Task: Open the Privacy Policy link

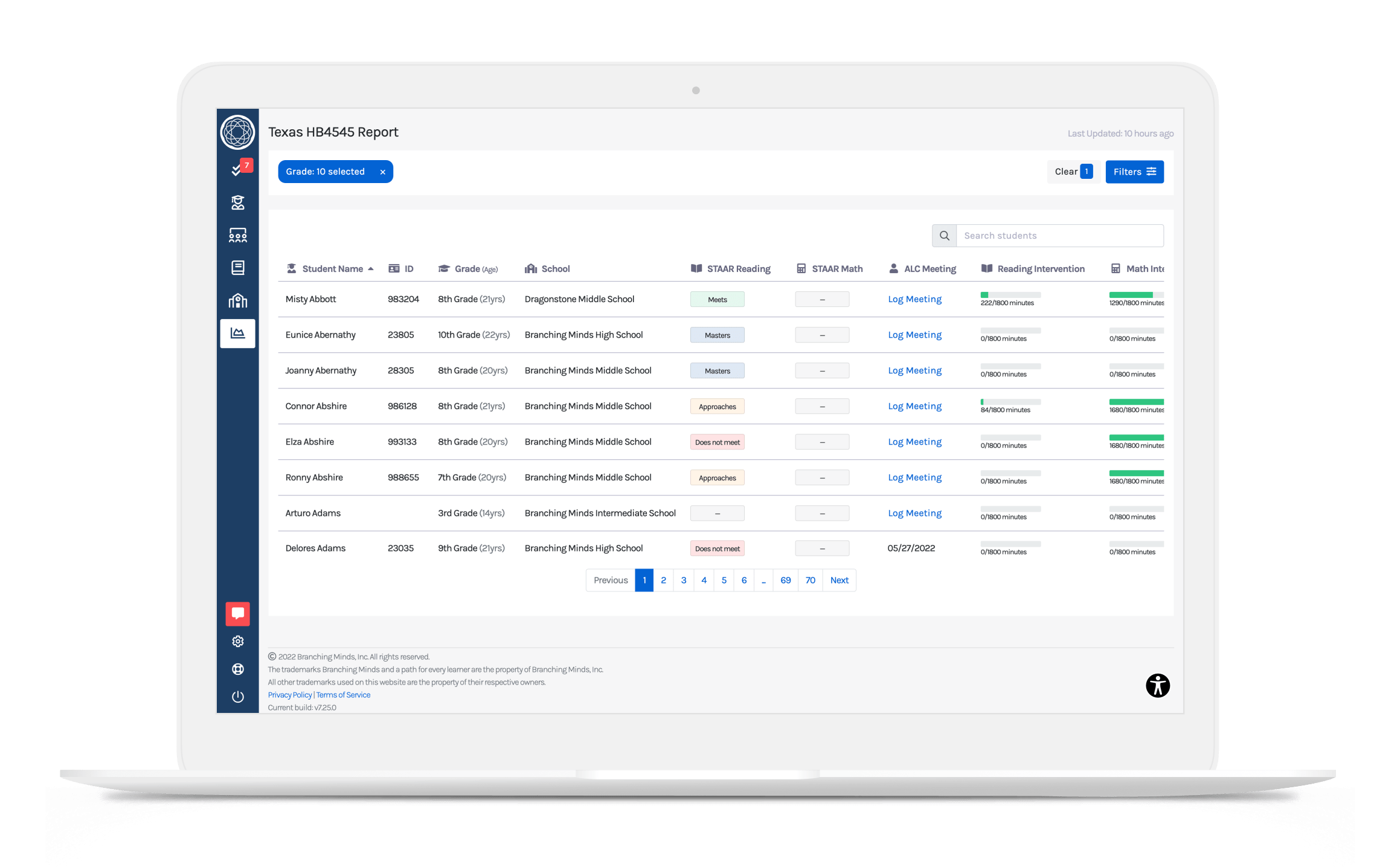Action: [290, 695]
